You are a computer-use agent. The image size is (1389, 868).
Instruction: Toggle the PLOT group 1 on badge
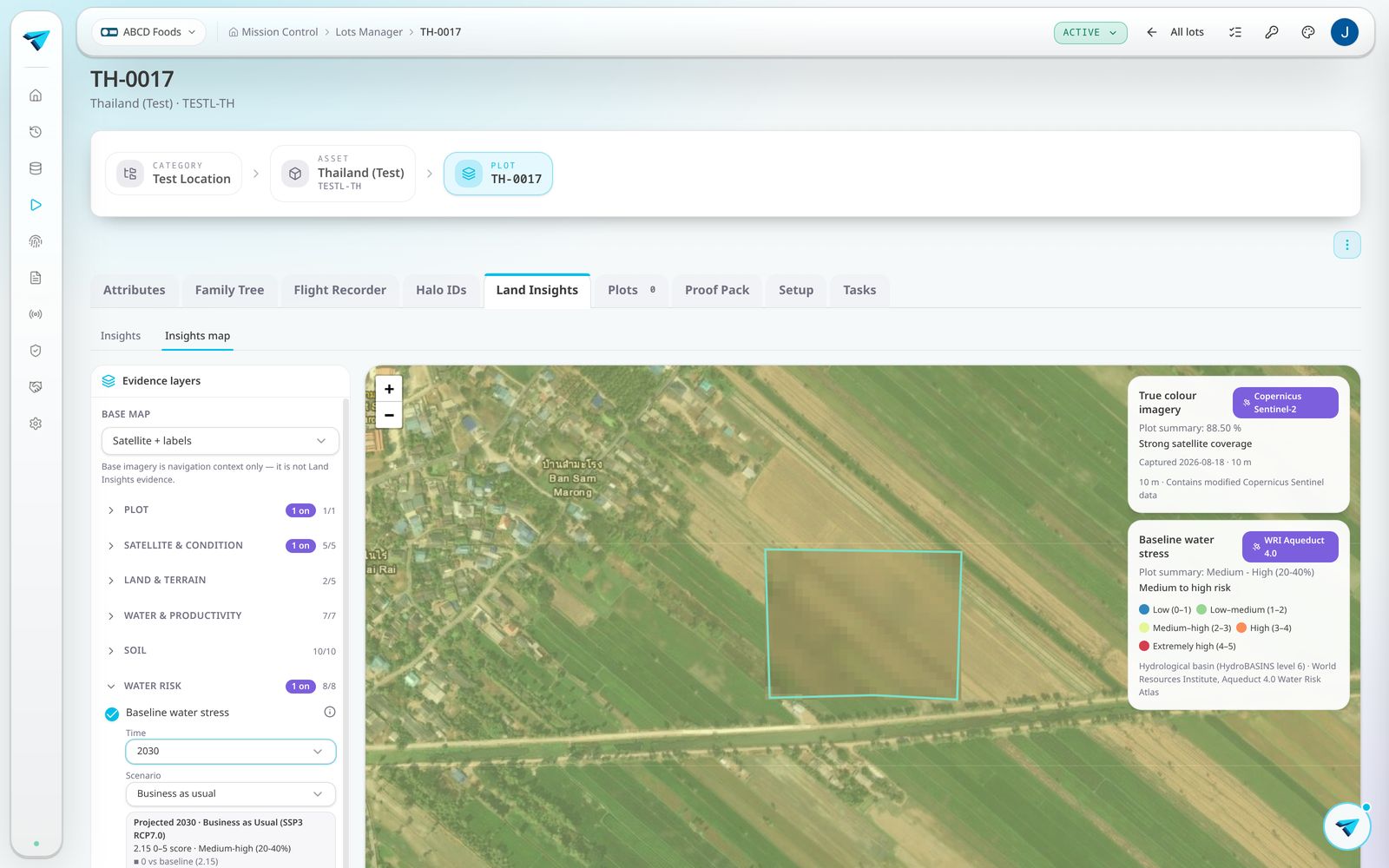pos(300,510)
